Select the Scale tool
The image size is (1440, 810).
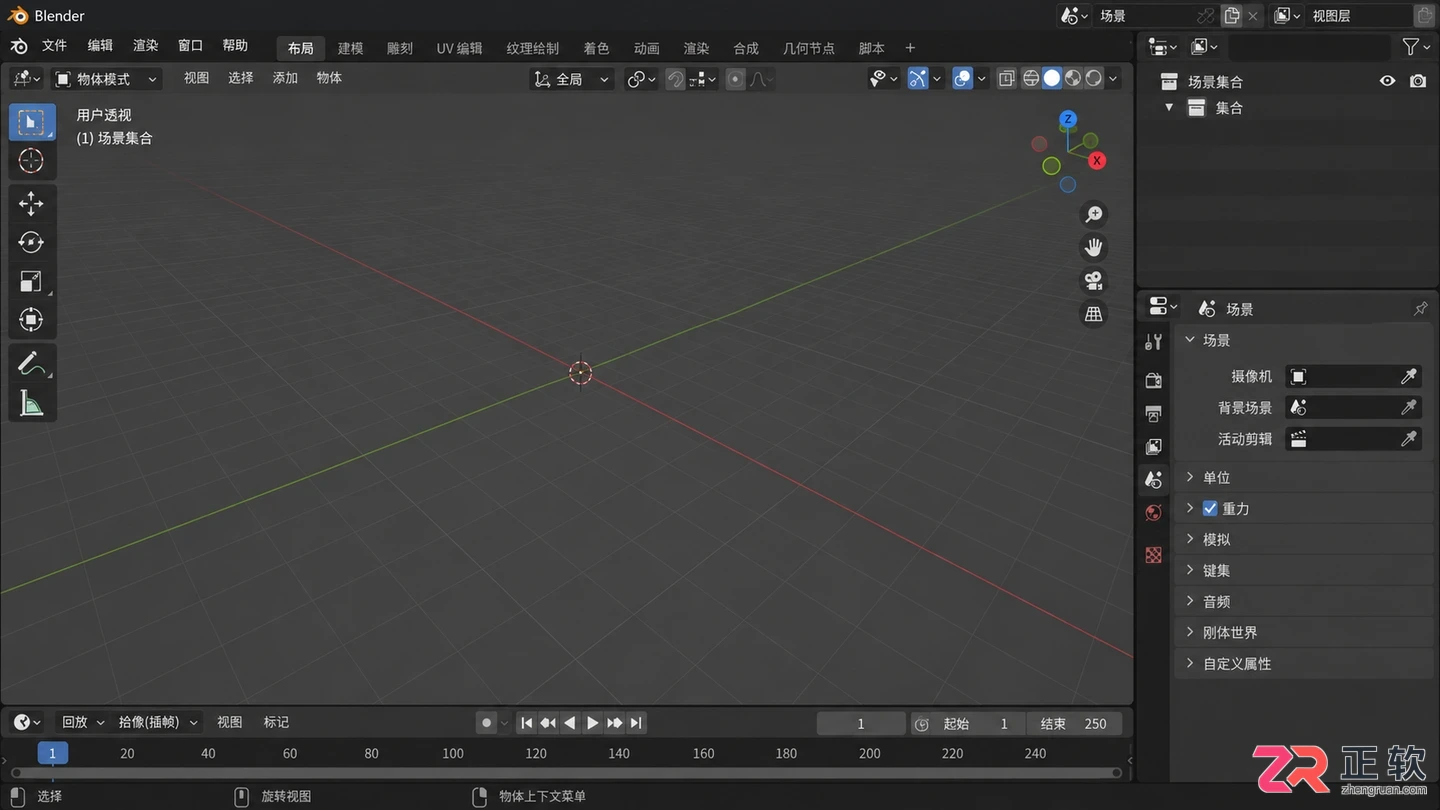[x=32, y=281]
